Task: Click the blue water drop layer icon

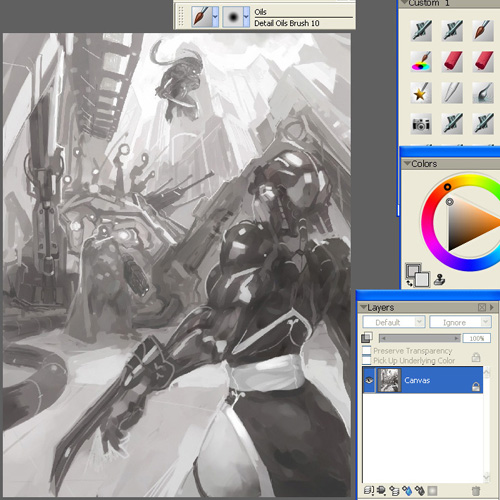Action: [x=407, y=490]
